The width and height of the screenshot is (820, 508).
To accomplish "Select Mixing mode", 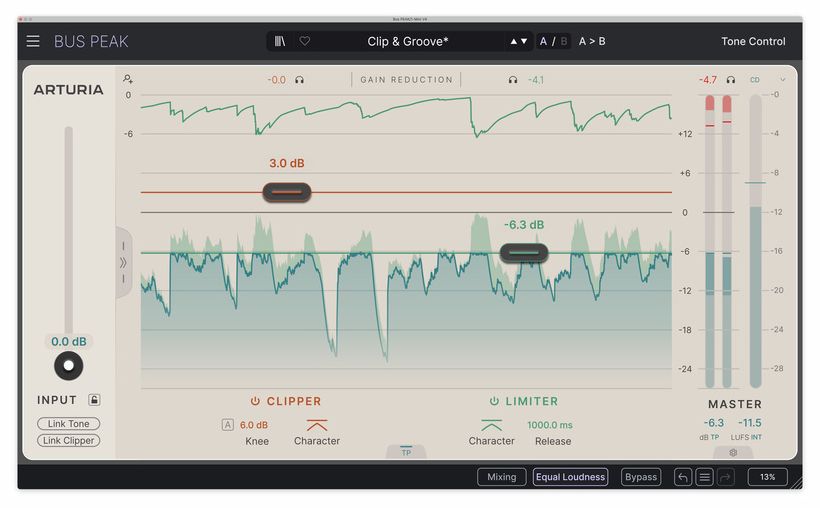I will [x=502, y=477].
